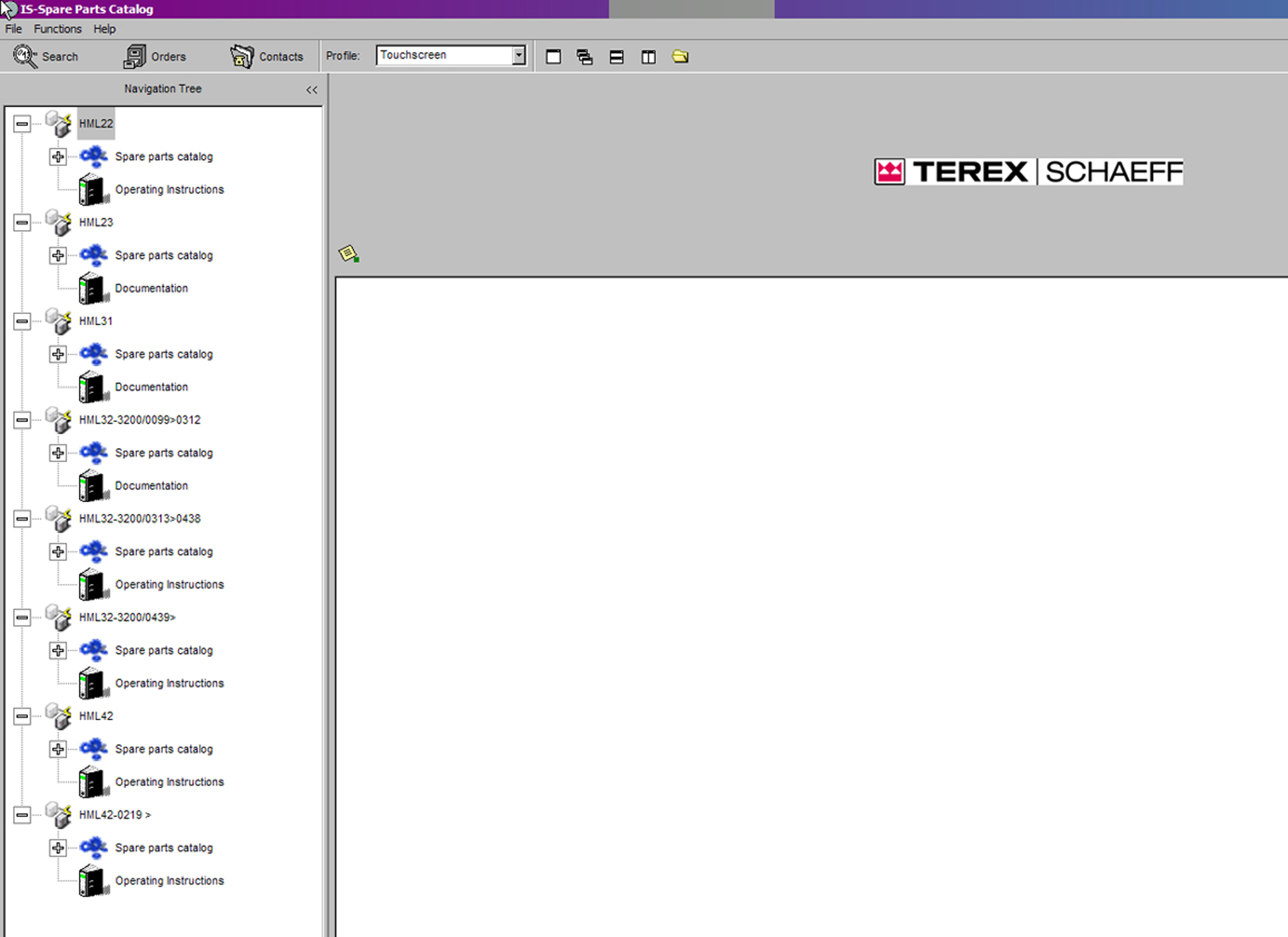The width and height of the screenshot is (1288, 937).
Task: Expand Spare parts catalog under HML42-0219
Action: click(58, 849)
